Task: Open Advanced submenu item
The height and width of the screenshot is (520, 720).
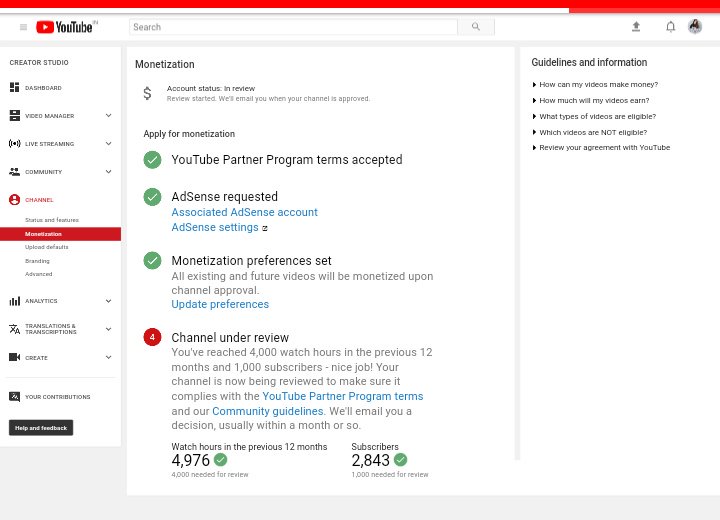Action: click(x=39, y=274)
